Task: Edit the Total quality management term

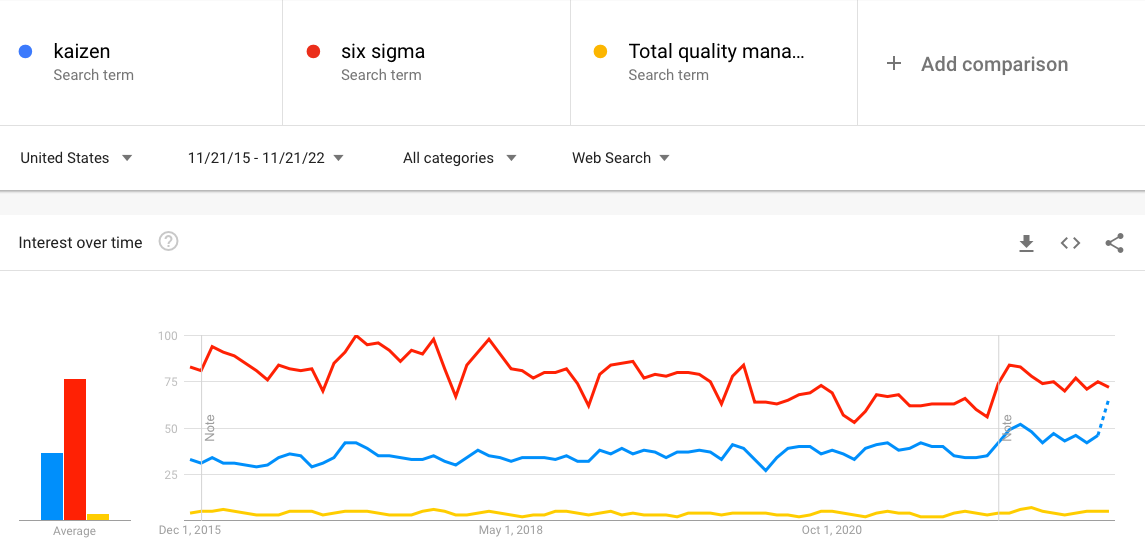Action: (716, 51)
